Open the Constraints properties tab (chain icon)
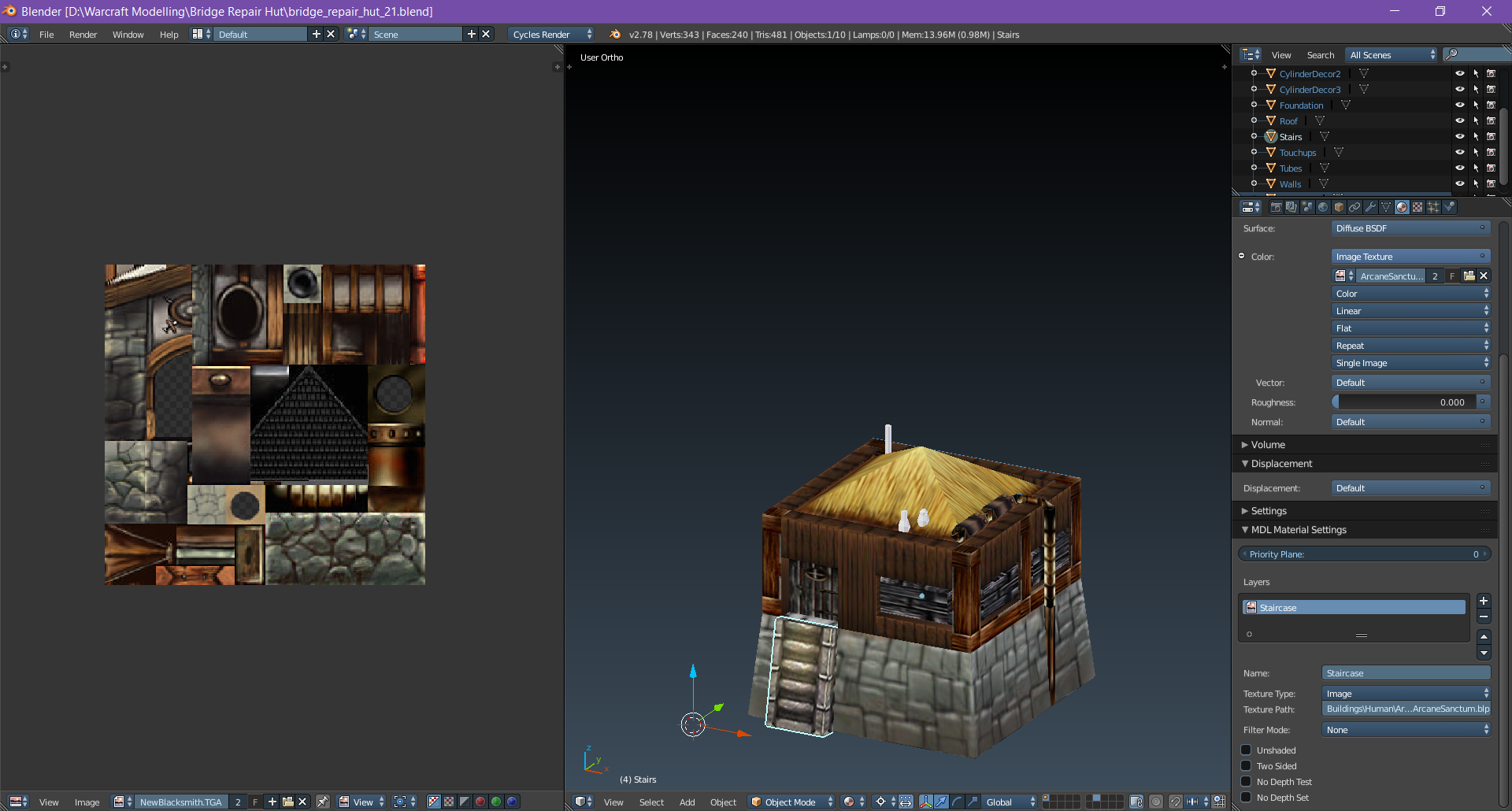The height and width of the screenshot is (811, 1512). (x=1354, y=207)
